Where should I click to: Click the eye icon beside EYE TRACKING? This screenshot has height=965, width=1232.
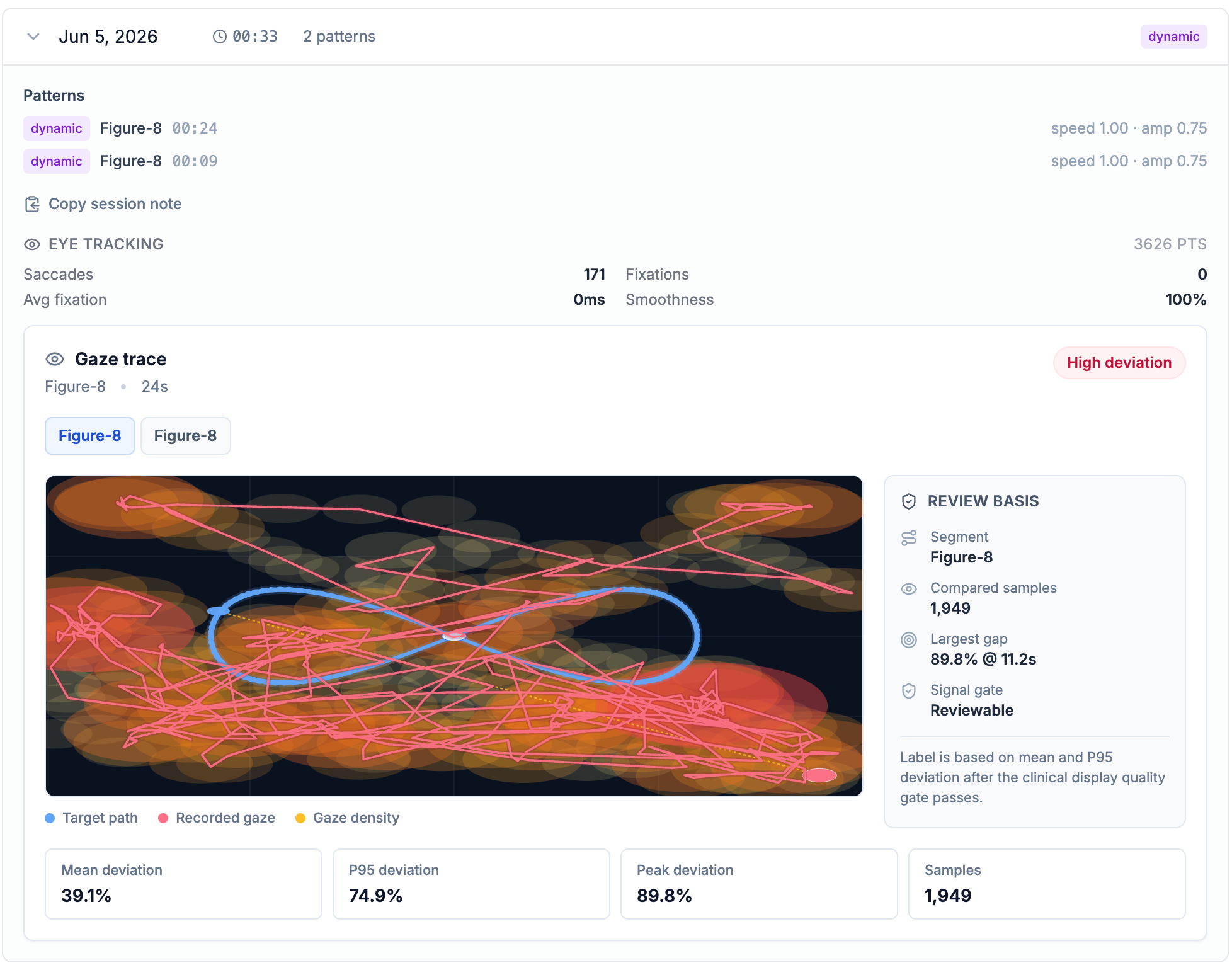[32, 244]
